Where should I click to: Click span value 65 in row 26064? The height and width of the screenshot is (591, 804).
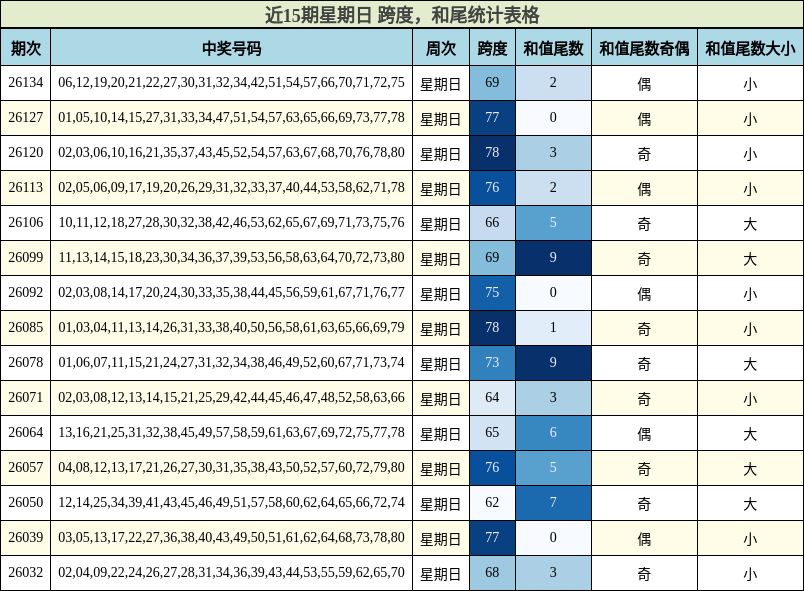click(x=492, y=432)
